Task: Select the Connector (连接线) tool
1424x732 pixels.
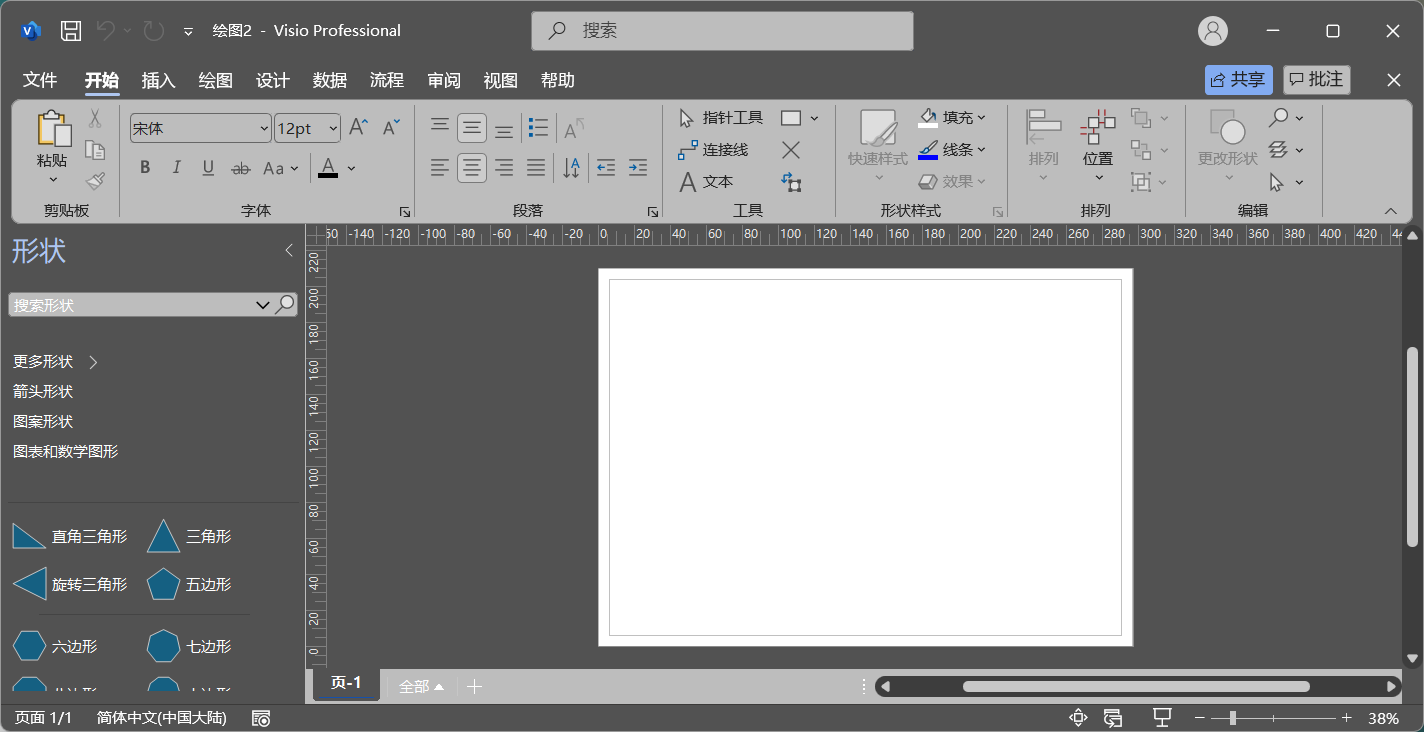Action: (x=713, y=150)
